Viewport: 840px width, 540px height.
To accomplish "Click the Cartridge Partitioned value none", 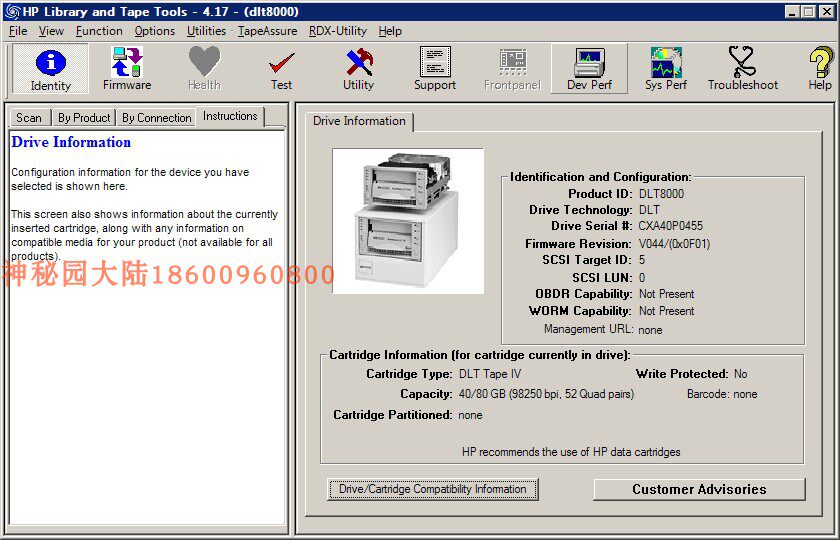I will [x=470, y=415].
